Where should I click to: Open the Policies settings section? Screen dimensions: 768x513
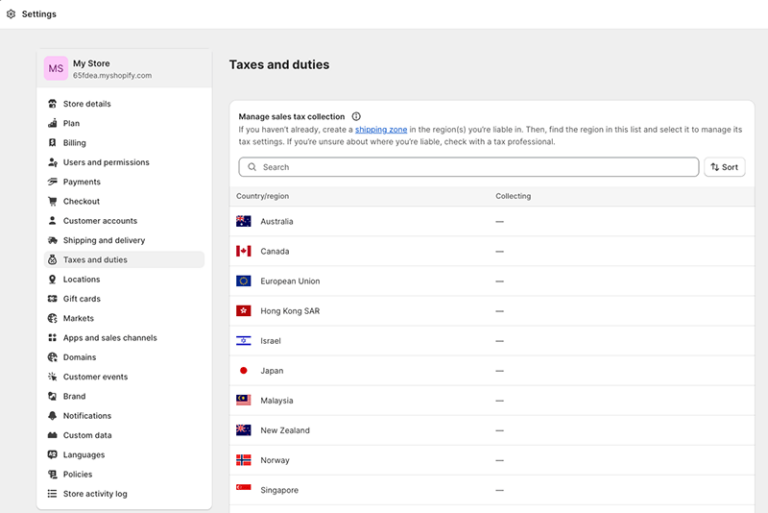pos(77,474)
